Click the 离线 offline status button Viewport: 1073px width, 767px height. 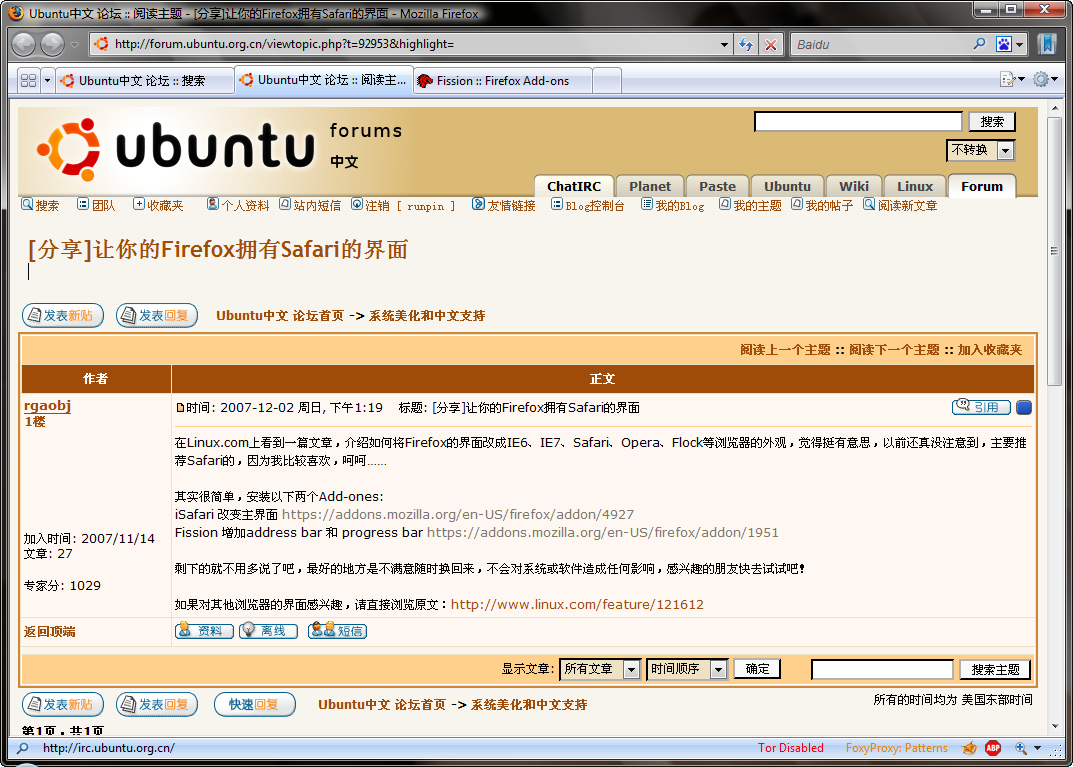(268, 630)
